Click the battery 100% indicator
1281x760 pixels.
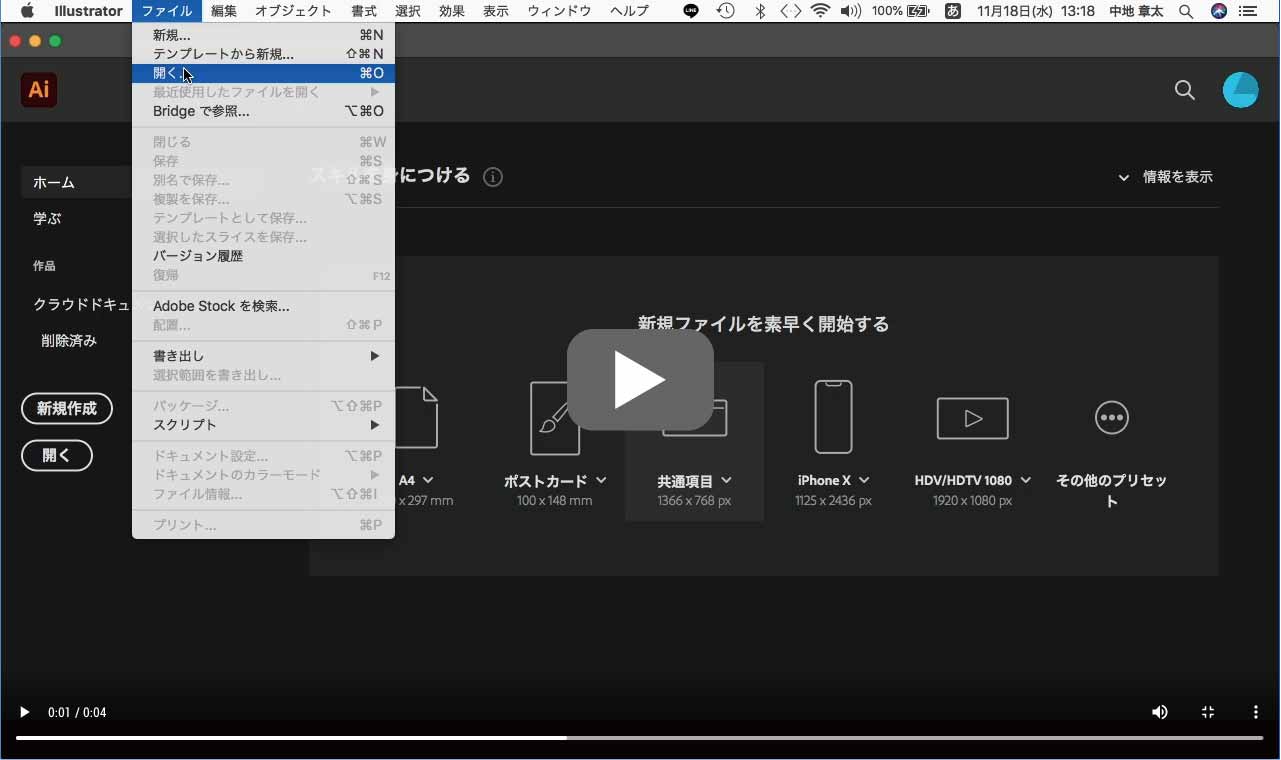pyautogui.click(x=903, y=11)
